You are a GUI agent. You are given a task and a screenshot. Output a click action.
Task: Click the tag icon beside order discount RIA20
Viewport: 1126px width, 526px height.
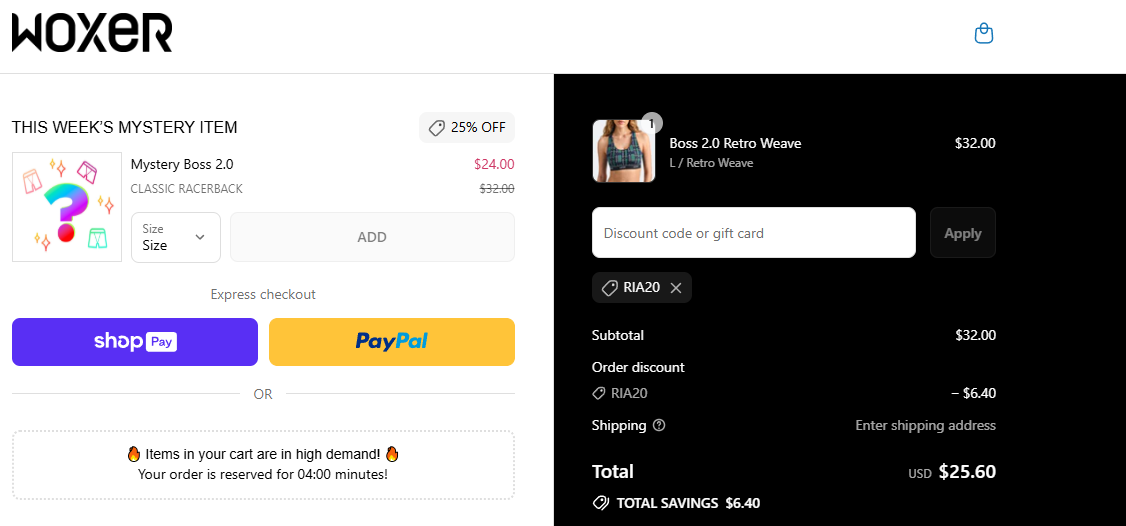598,393
